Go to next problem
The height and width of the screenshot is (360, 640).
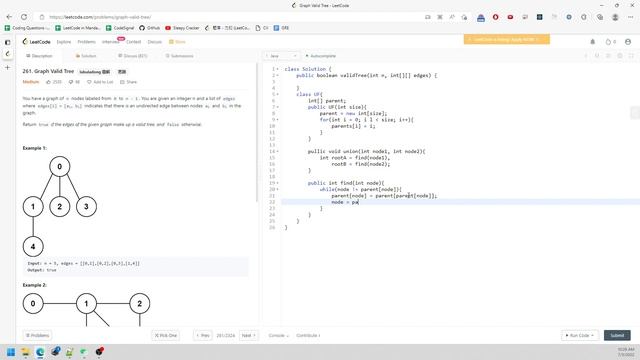249,336
